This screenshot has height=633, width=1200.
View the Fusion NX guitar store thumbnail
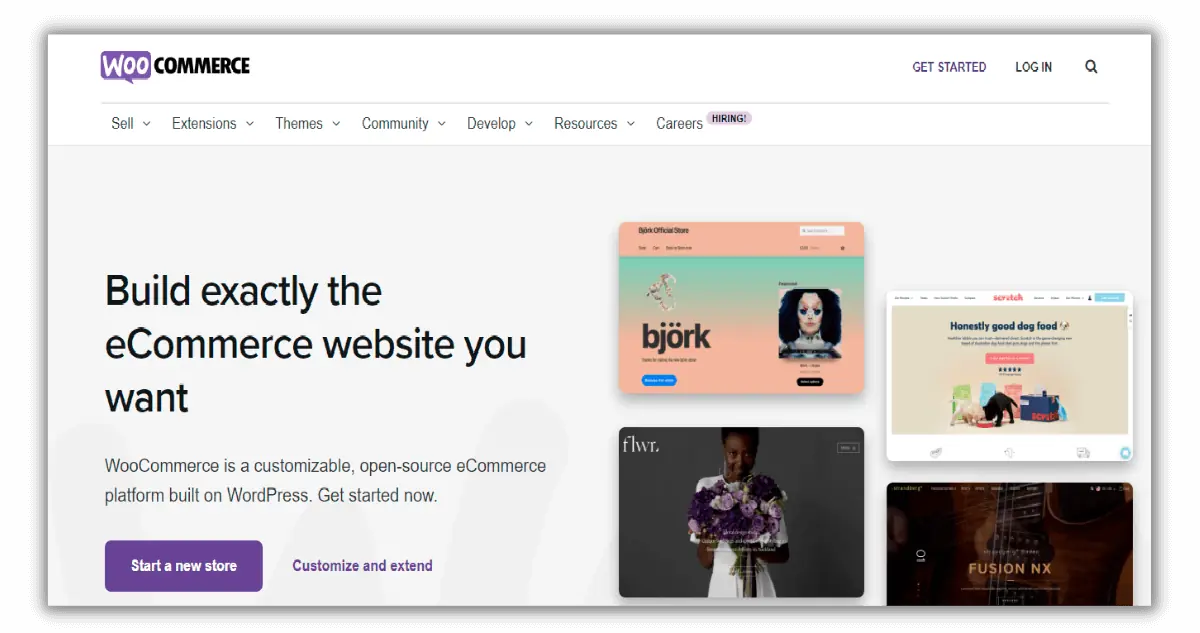(x=1009, y=544)
